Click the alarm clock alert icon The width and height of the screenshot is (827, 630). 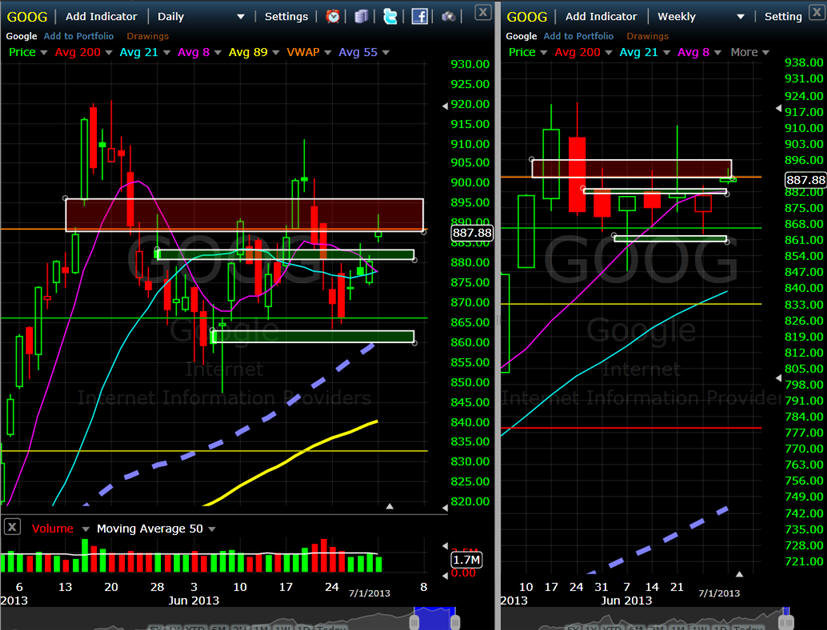[x=333, y=16]
